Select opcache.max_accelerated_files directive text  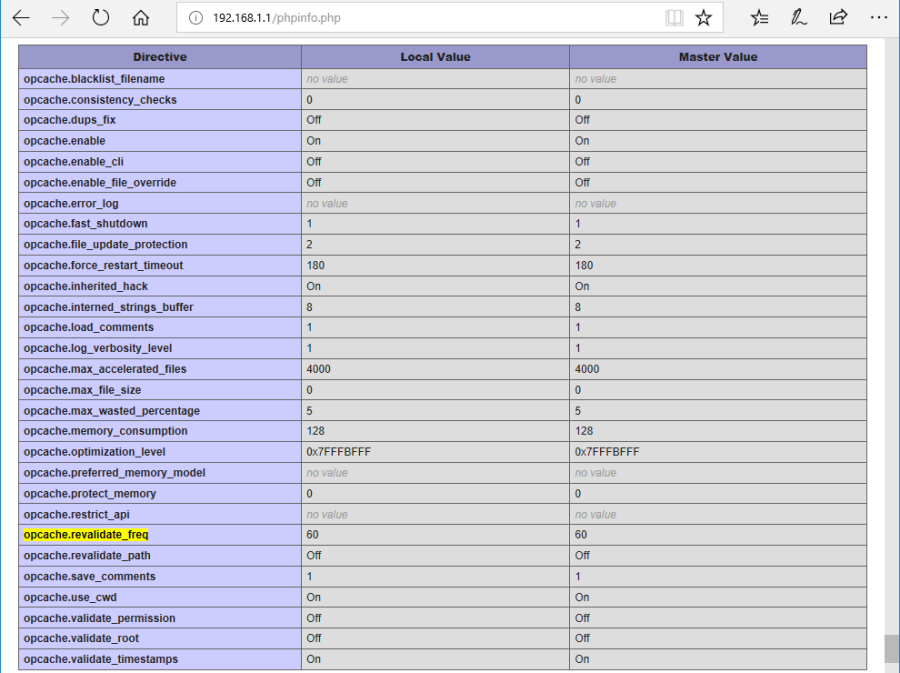tap(105, 369)
